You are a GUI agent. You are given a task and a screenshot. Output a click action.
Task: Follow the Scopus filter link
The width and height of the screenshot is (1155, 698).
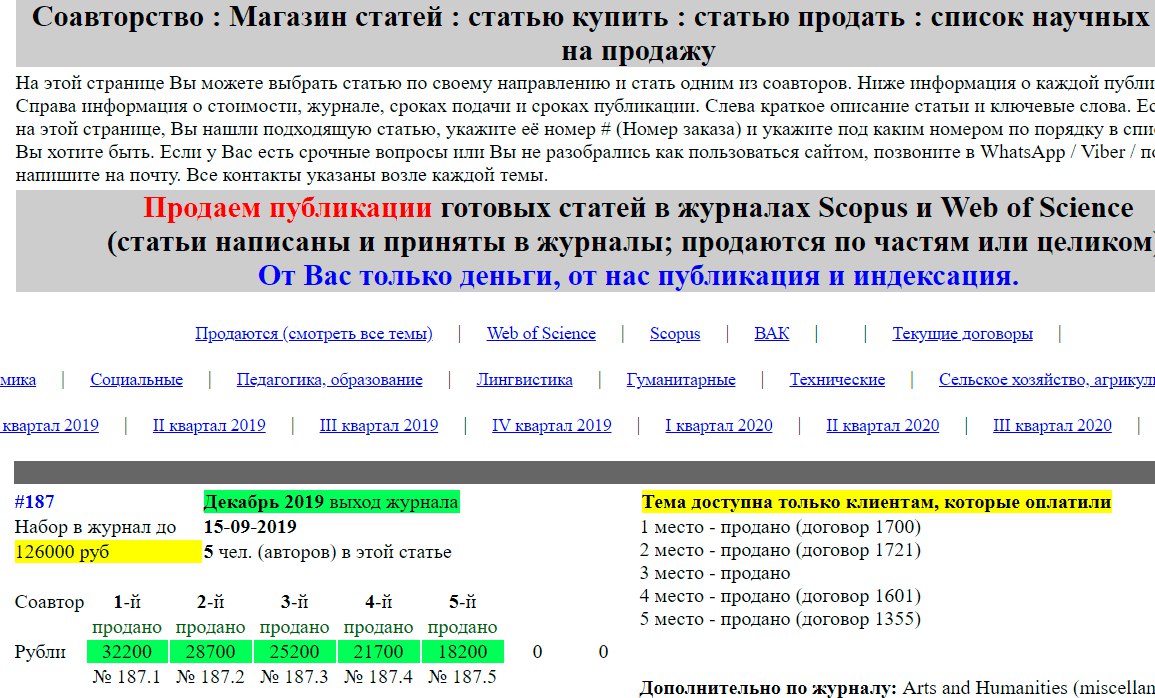pos(675,334)
